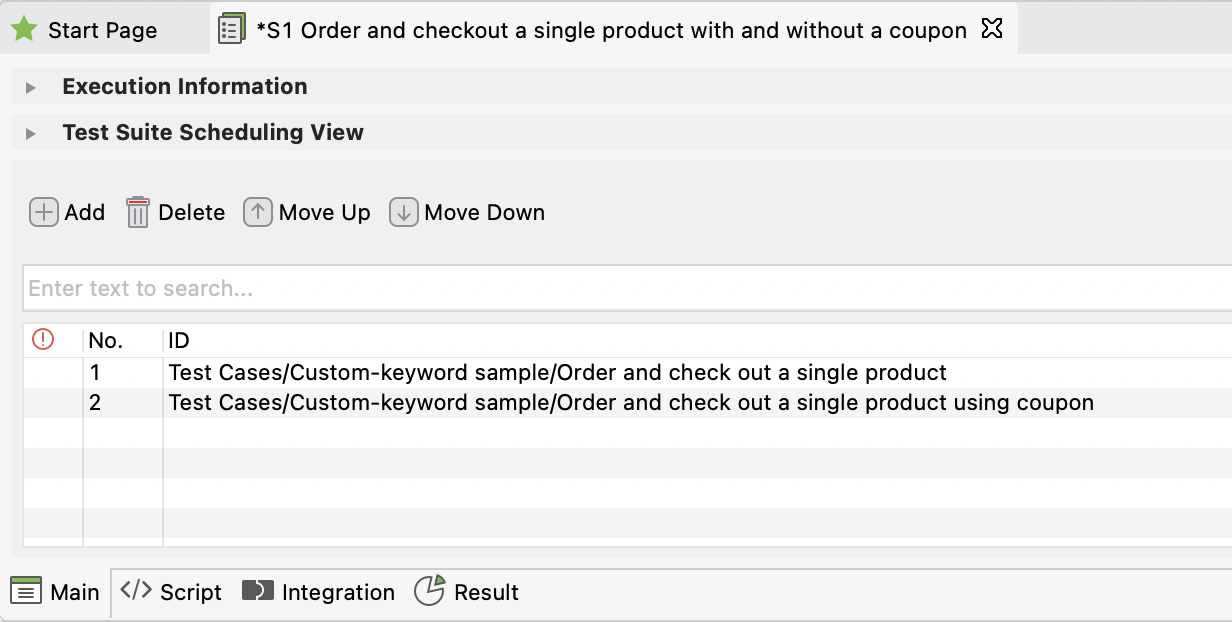Click the test suite icon on the active tab

(233, 29)
